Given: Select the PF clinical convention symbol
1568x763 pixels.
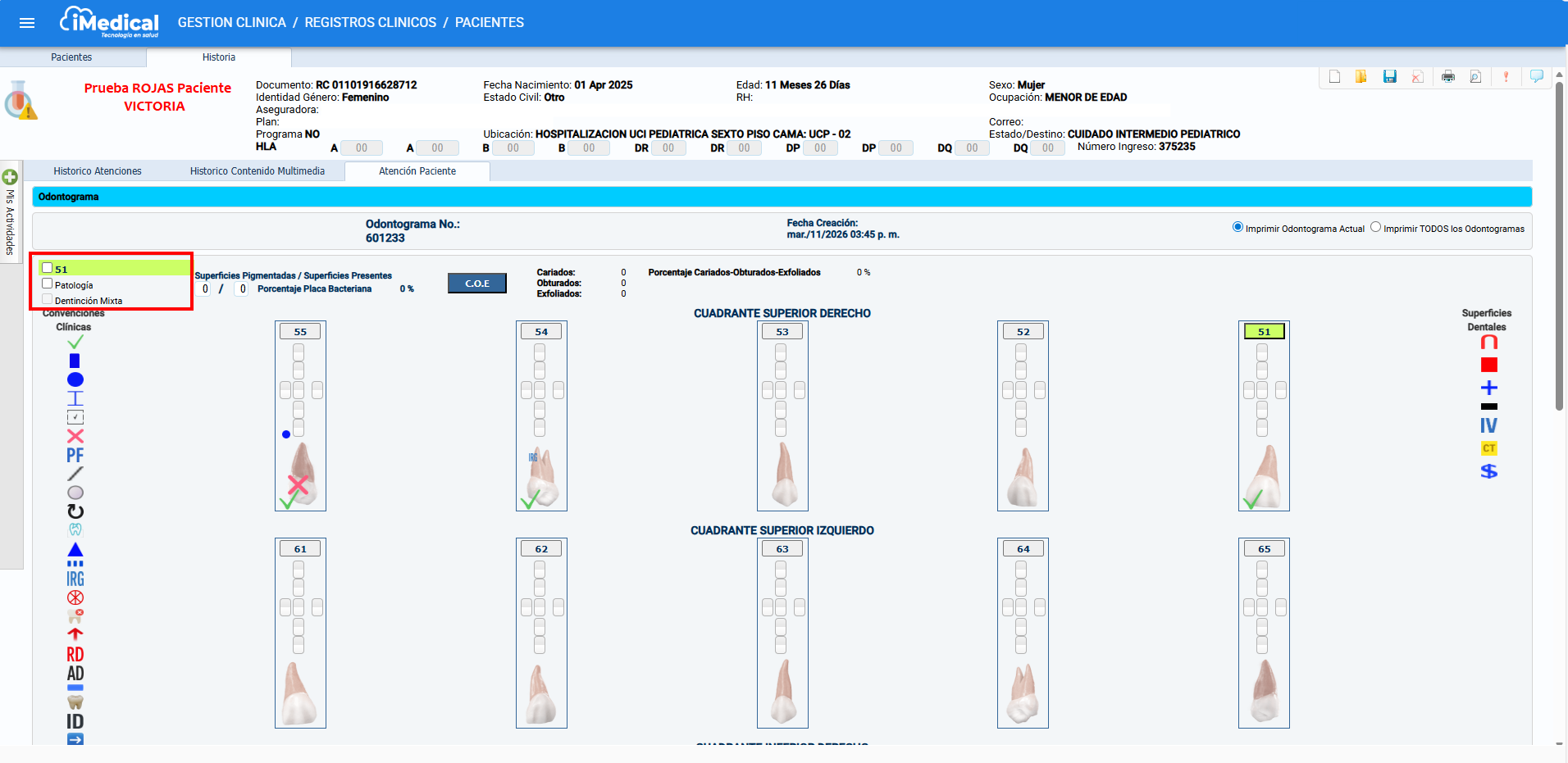Looking at the screenshot, I should [75, 455].
